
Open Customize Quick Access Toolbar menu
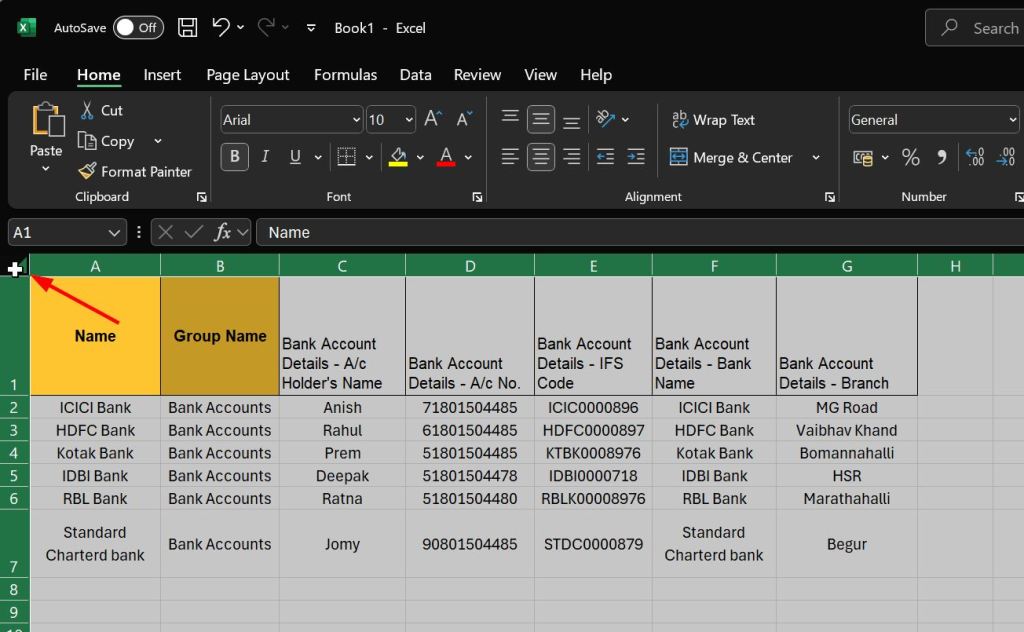click(x=311, y=28)
